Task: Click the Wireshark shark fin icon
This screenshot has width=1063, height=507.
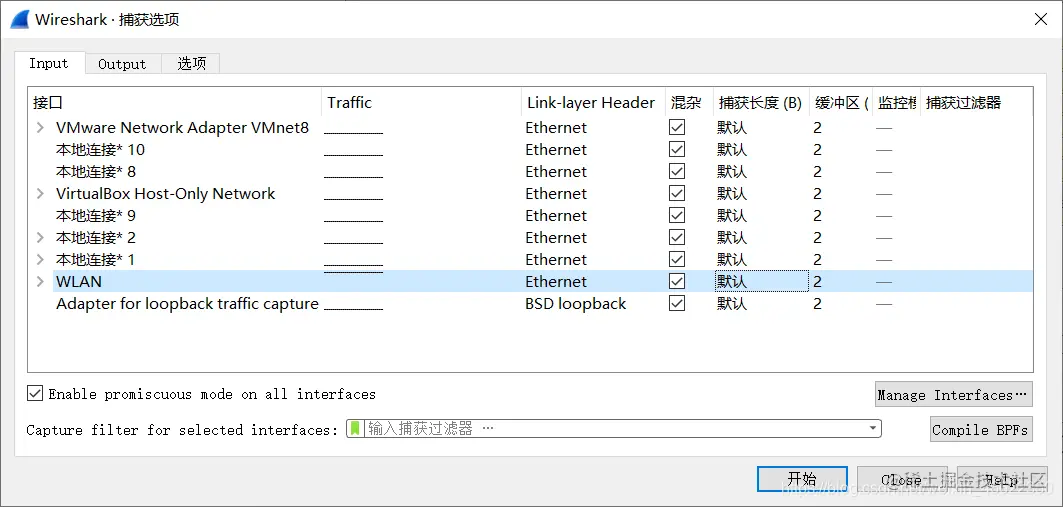Action: pos(20,19)
